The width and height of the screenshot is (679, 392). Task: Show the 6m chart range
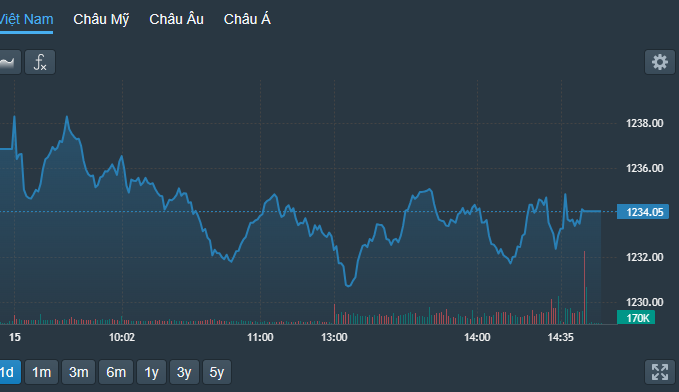point(116,372)
